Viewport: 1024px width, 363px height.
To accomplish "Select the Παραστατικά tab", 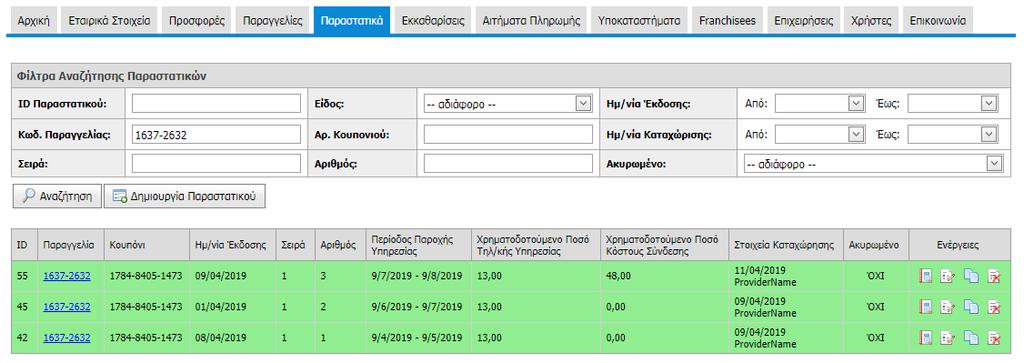I will [352, 20].
